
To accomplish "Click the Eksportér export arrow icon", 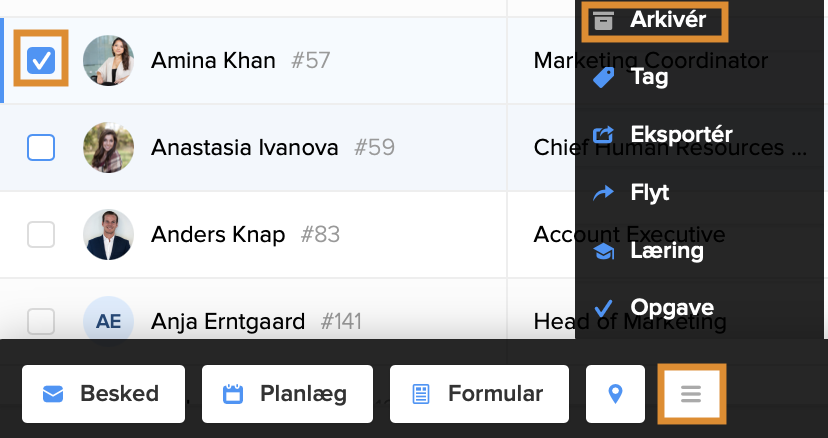I will pos(603,134).
